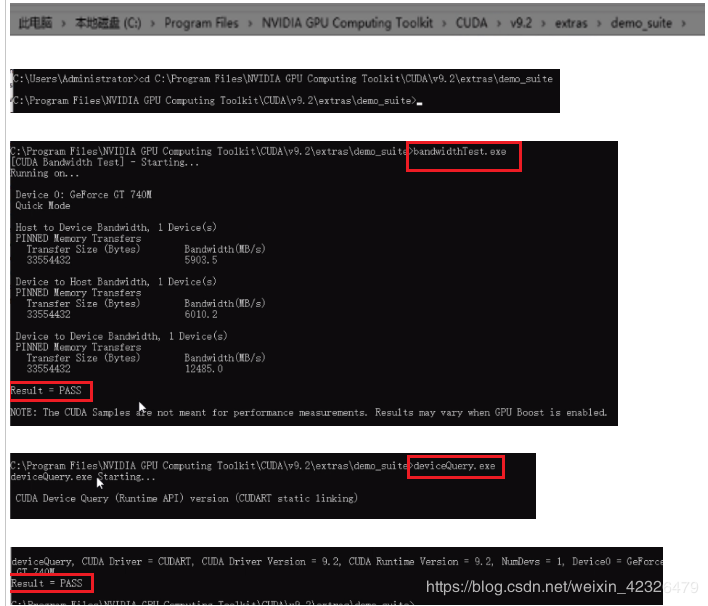
Task: Click the demo_suite breadcrumb segment
Action: click(x=641, y=23)
